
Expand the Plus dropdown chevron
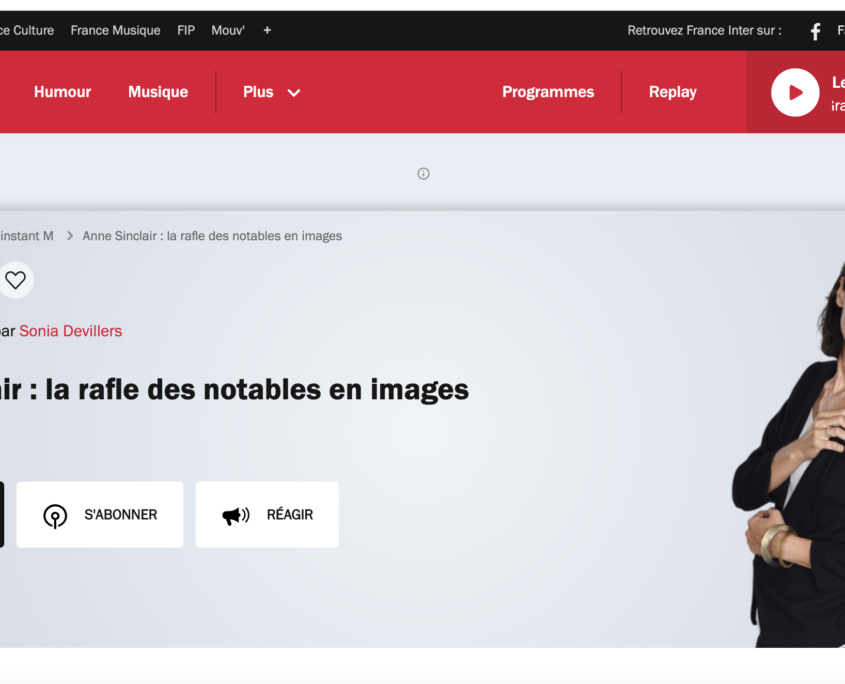pyautogui.click(x=294, y=93)
